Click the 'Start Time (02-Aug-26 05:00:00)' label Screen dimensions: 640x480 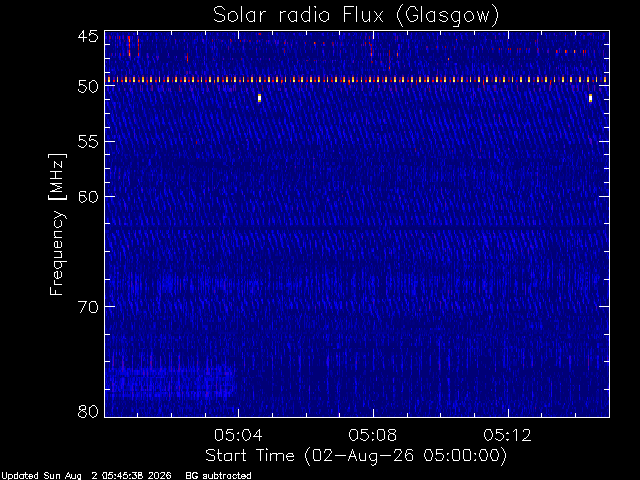coord(356,456)
